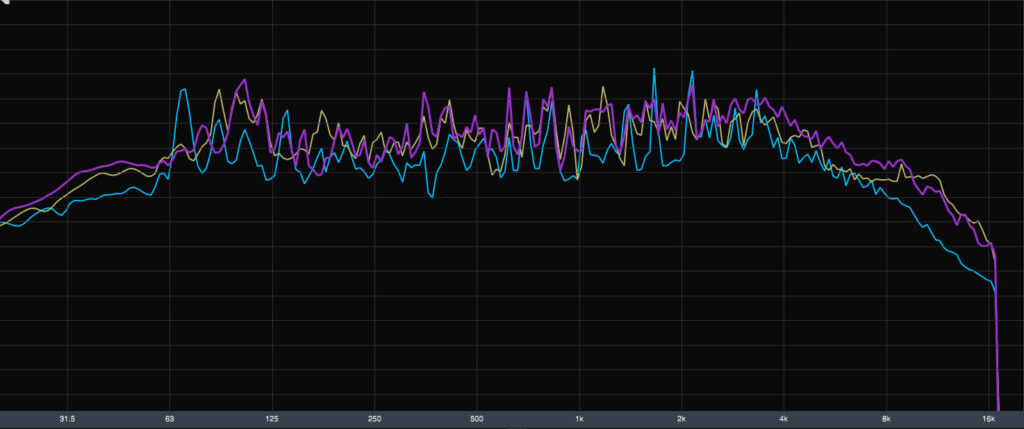Click the purple curve's low-end rise near 31.5 Hz
The image size is (1024, 429).
[70, 180]
